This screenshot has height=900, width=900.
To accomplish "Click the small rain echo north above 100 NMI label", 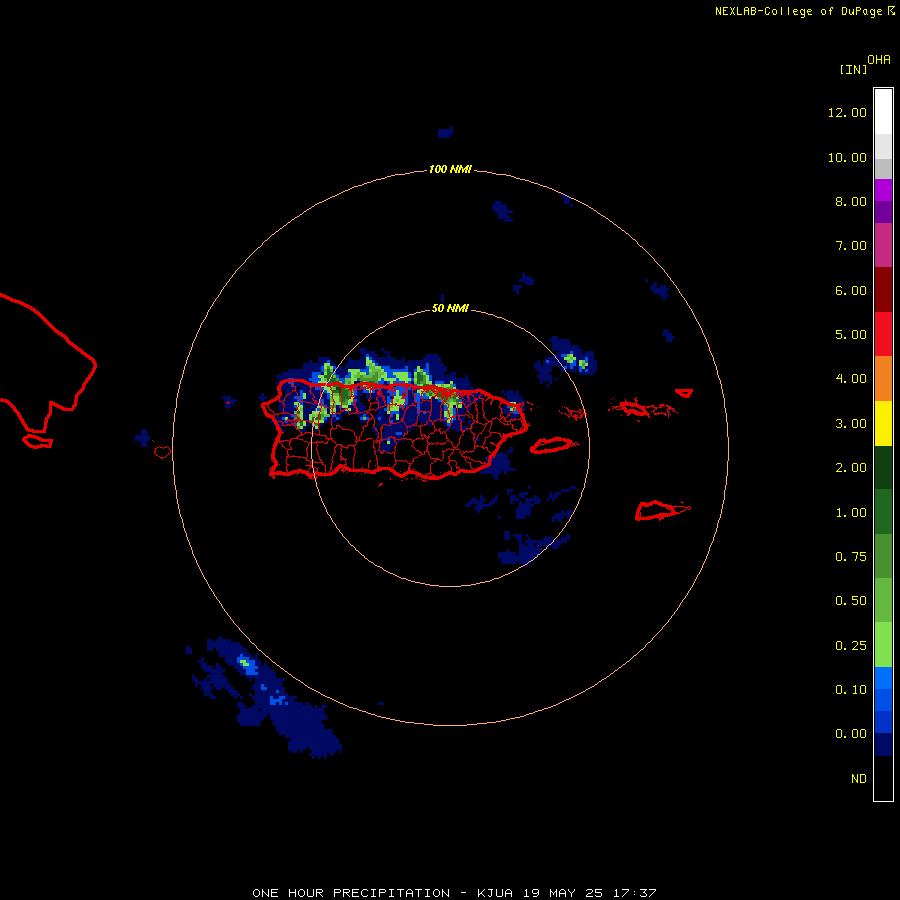I will (445, 133).
